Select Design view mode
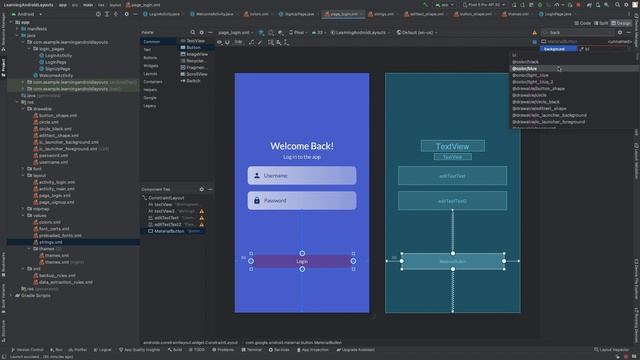The width and height of the screenshot is (640, 360). pyautogui.click(x=621, y=23)
